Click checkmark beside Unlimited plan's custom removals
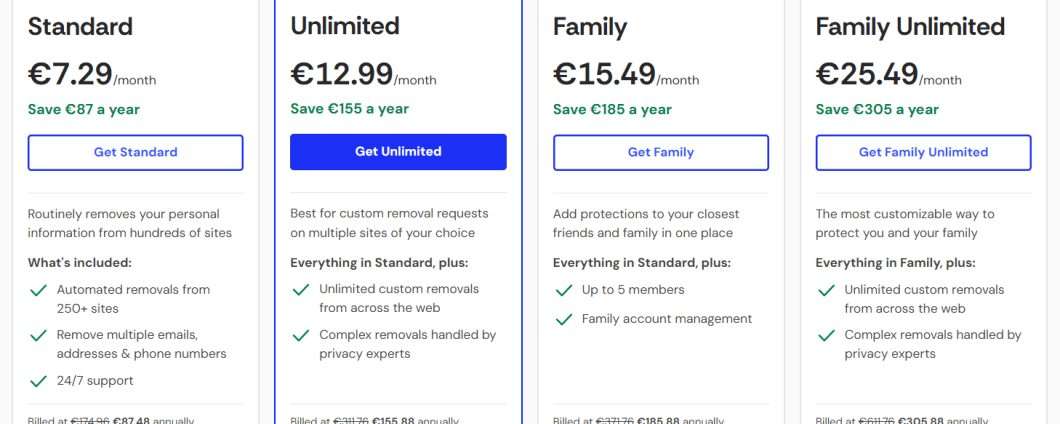The image size is (1060, 424). point(300,290)
